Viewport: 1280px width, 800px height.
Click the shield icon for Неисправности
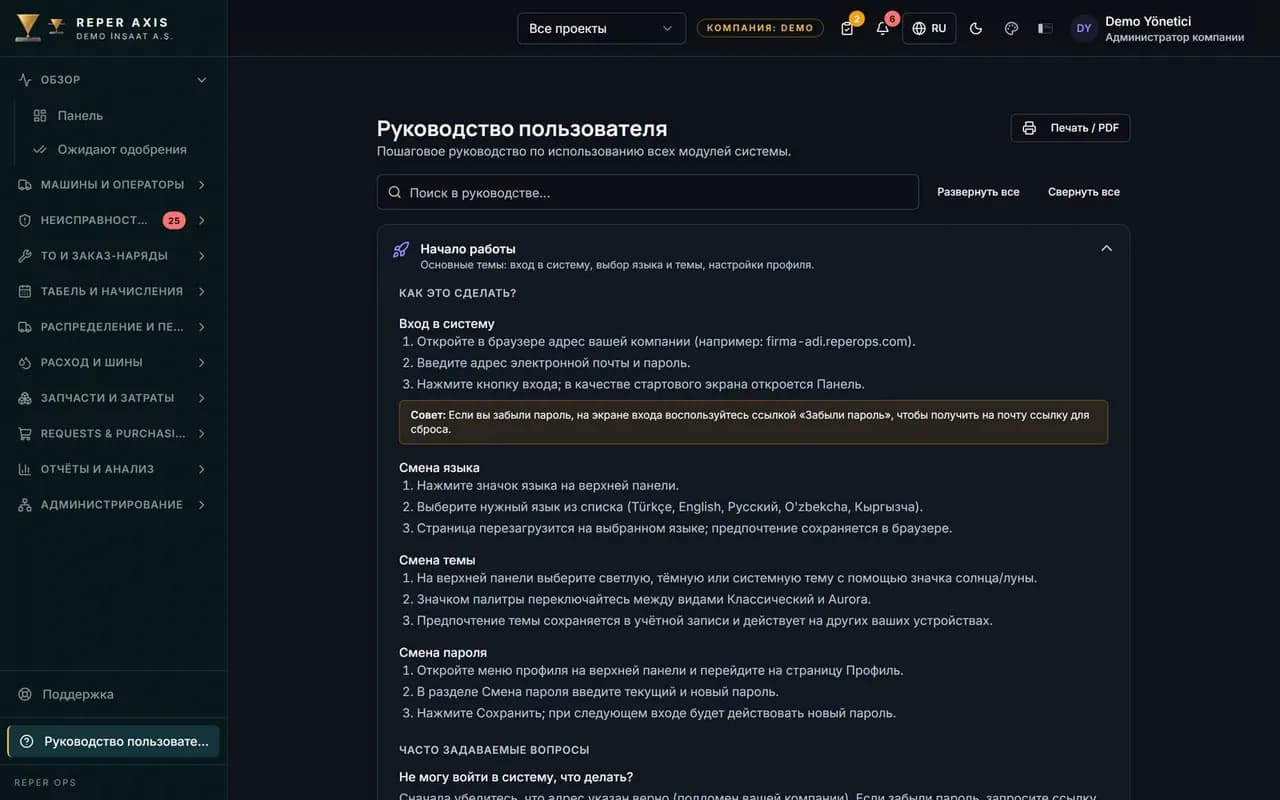[x=25, y=220]
